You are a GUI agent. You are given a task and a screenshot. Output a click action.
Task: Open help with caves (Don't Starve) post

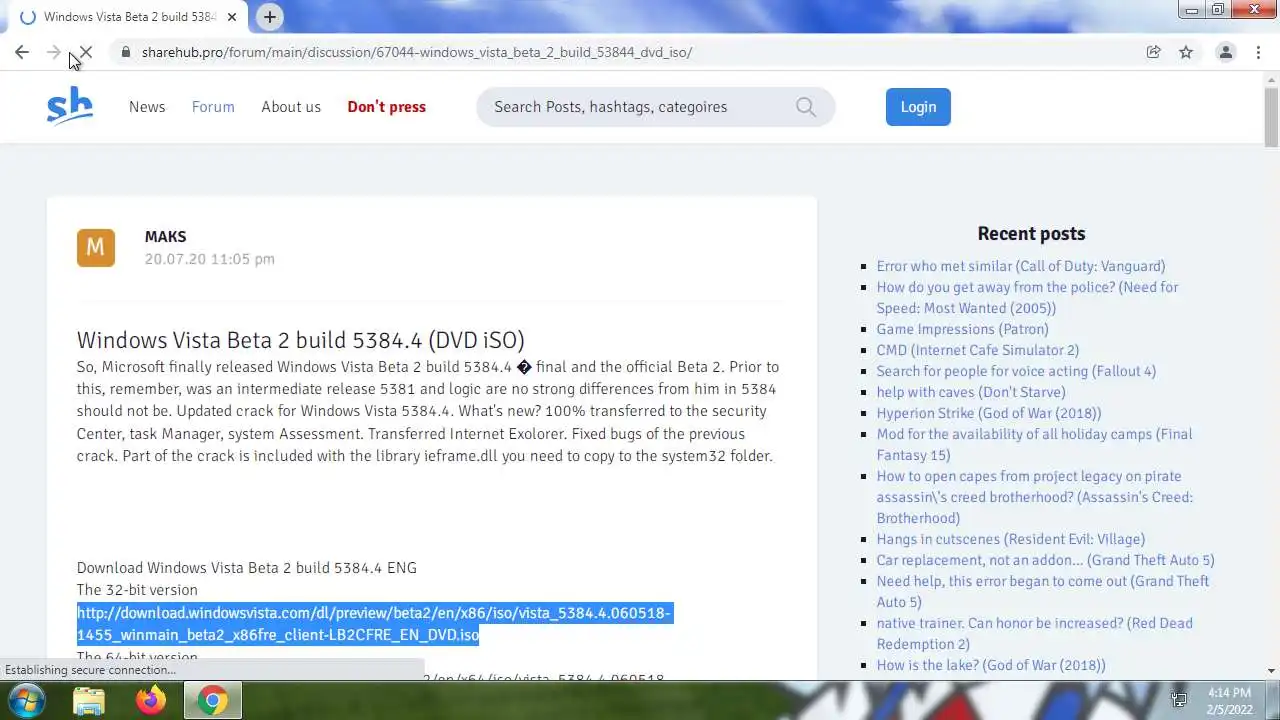[x=971, y=392]
